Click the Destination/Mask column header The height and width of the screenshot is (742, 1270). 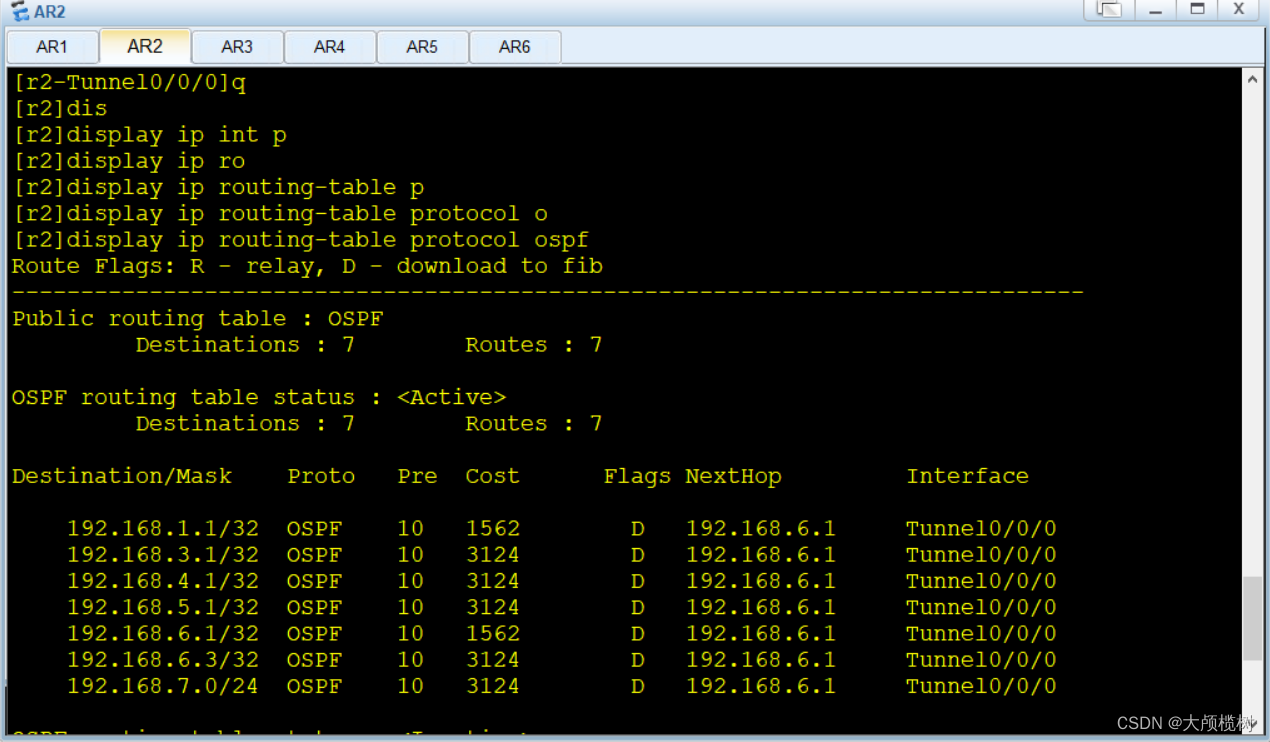[122, 476]
